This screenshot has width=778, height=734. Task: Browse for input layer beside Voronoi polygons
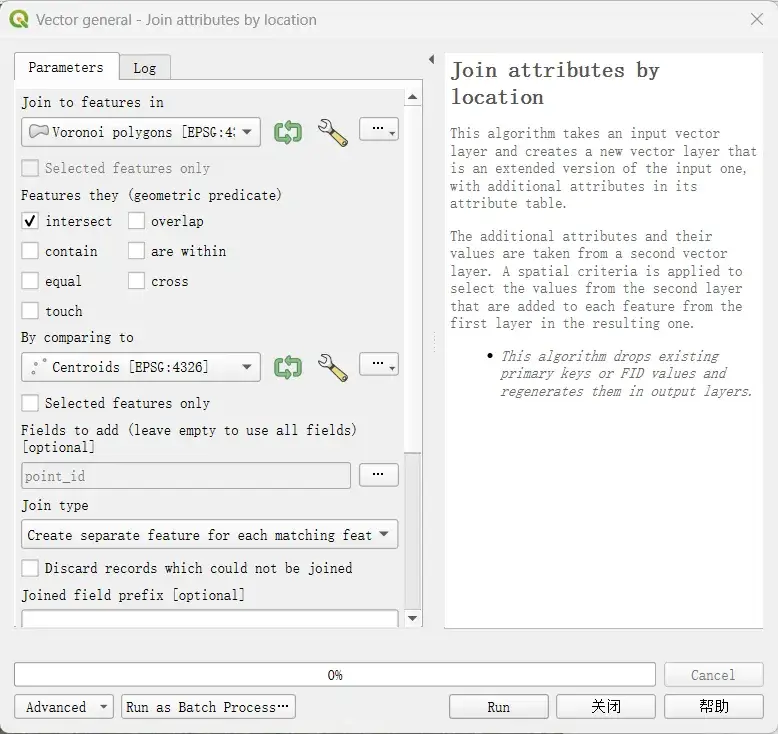click(x=379, y=129)
